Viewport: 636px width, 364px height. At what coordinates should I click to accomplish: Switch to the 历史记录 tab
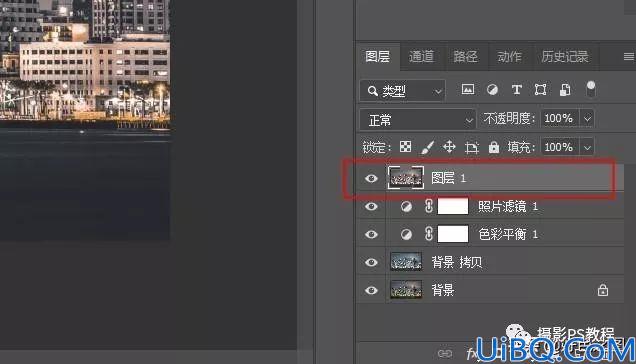(565, 56)
